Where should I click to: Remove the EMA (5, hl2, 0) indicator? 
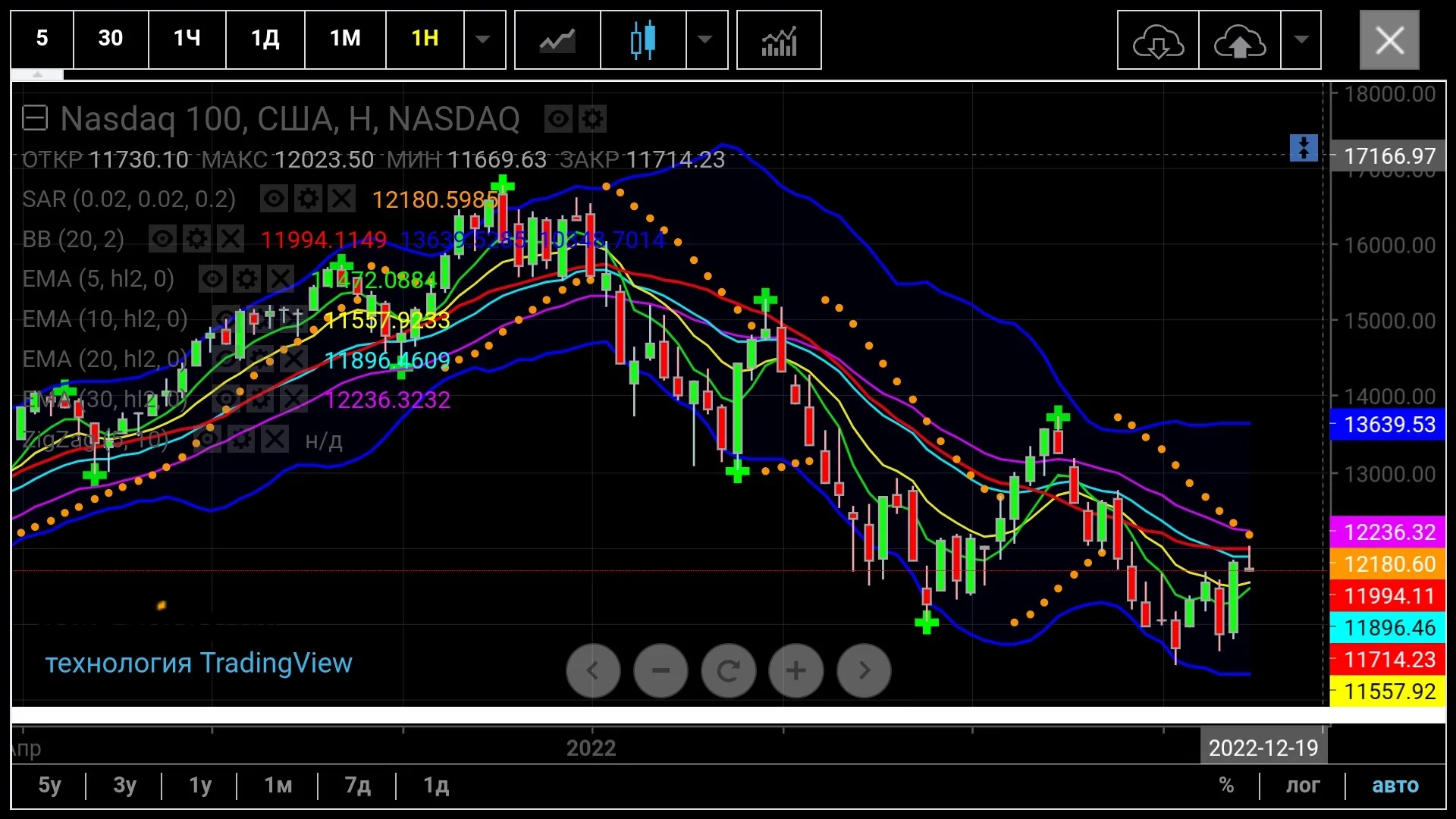pos(281,279)
